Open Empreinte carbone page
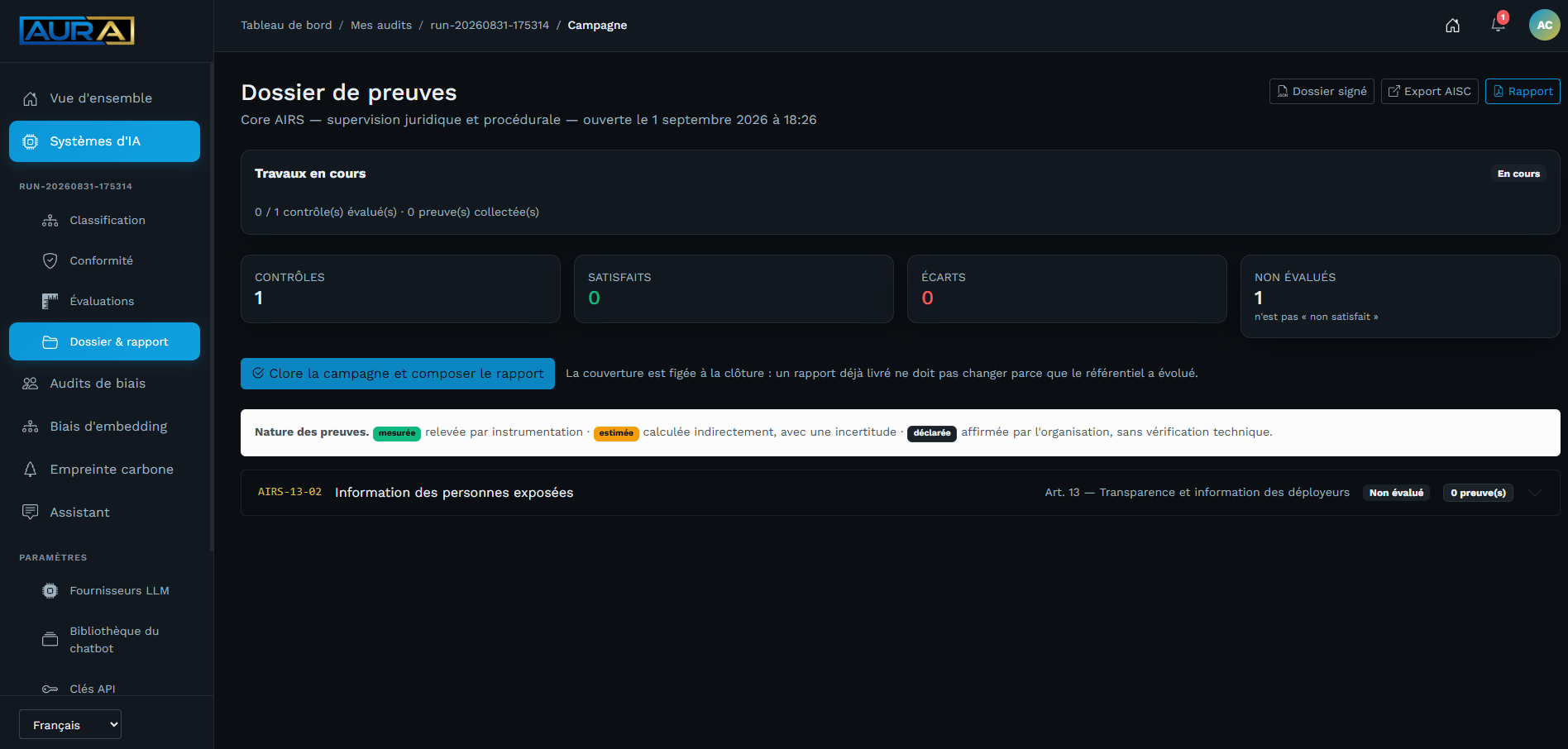Screen dimensions: 1568x749 [104, 470]
